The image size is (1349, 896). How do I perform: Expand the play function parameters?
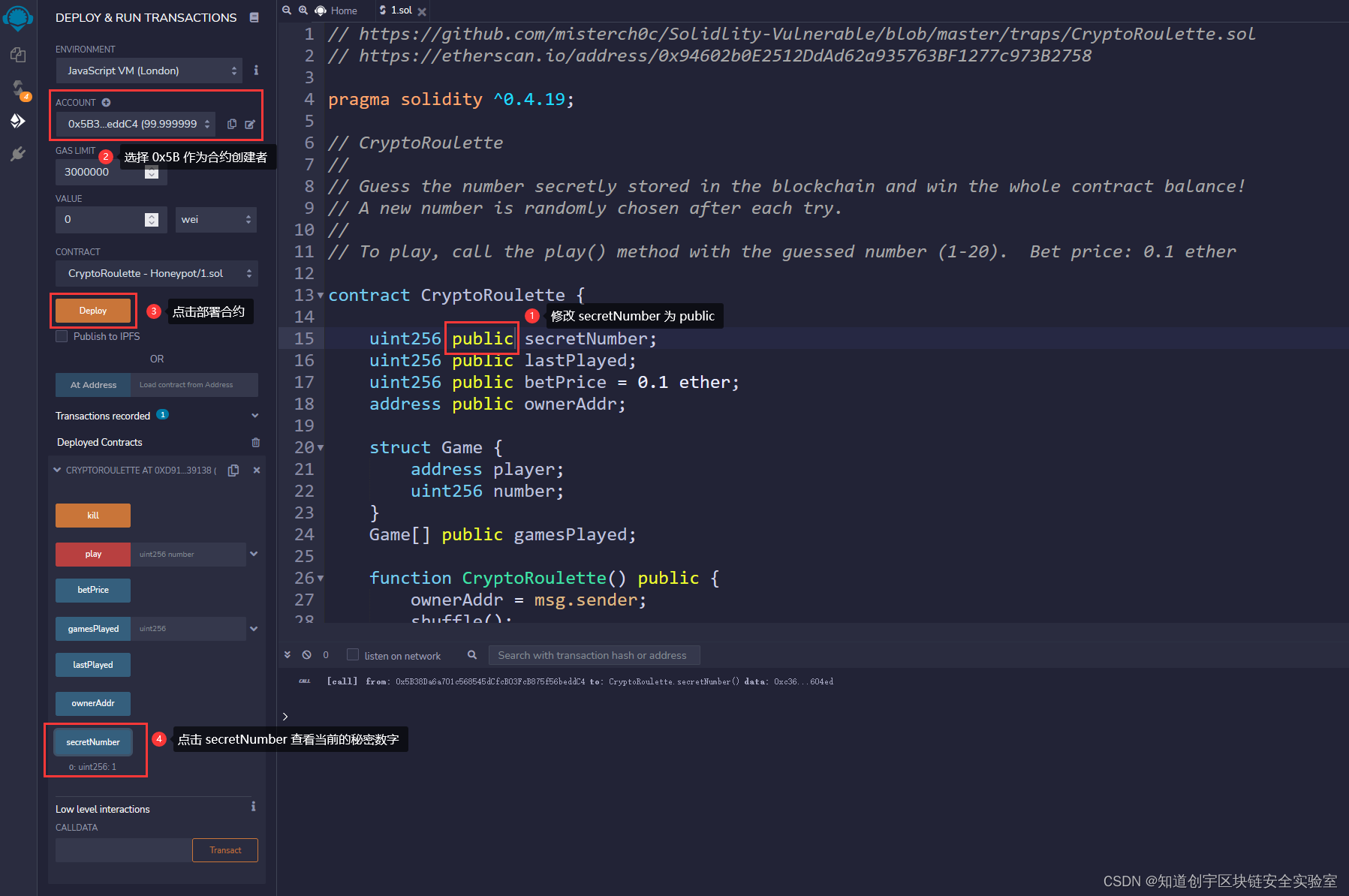pos(254,555)
